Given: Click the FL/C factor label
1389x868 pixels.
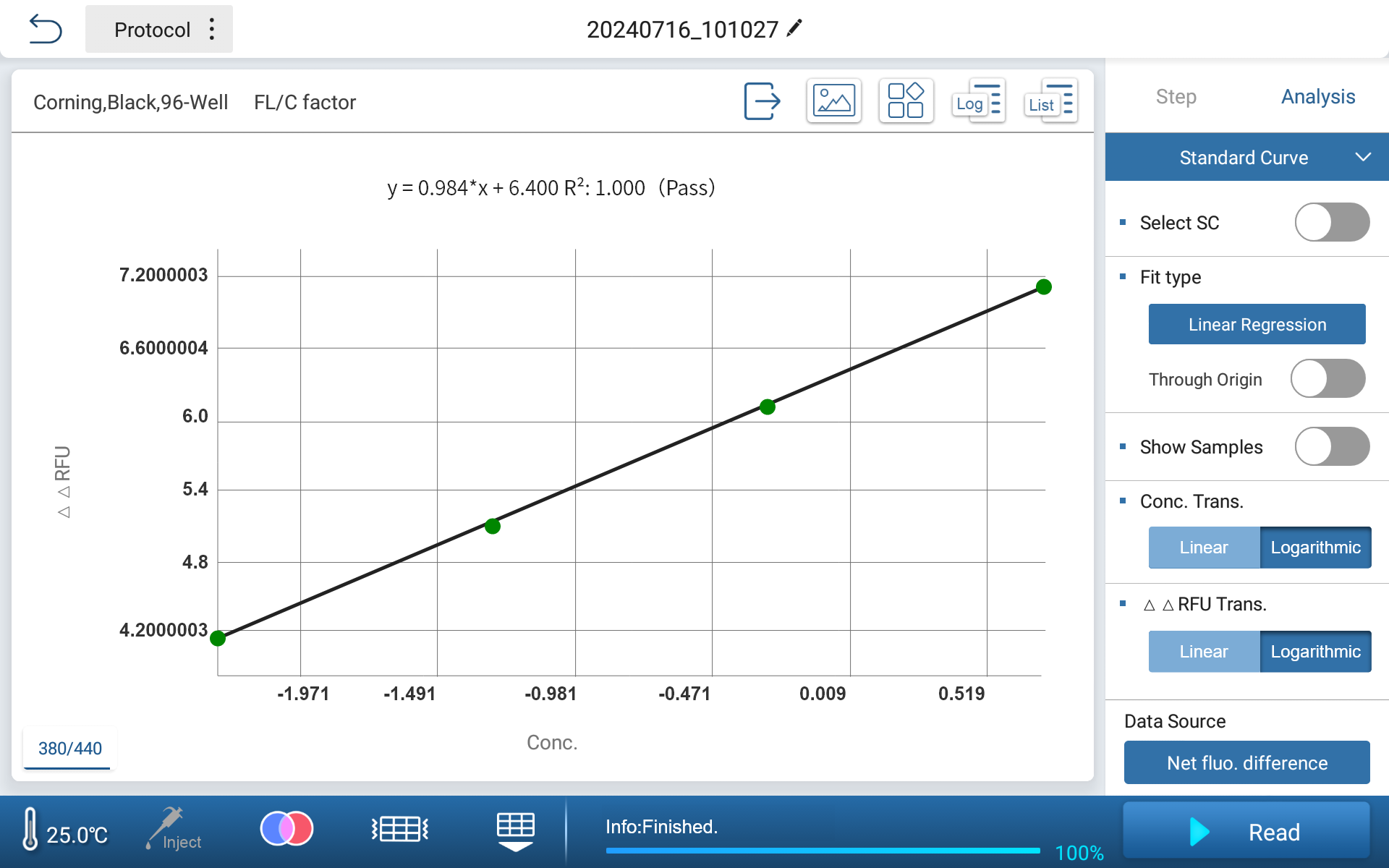Looking at the screenshot, I should coord(305,102).
